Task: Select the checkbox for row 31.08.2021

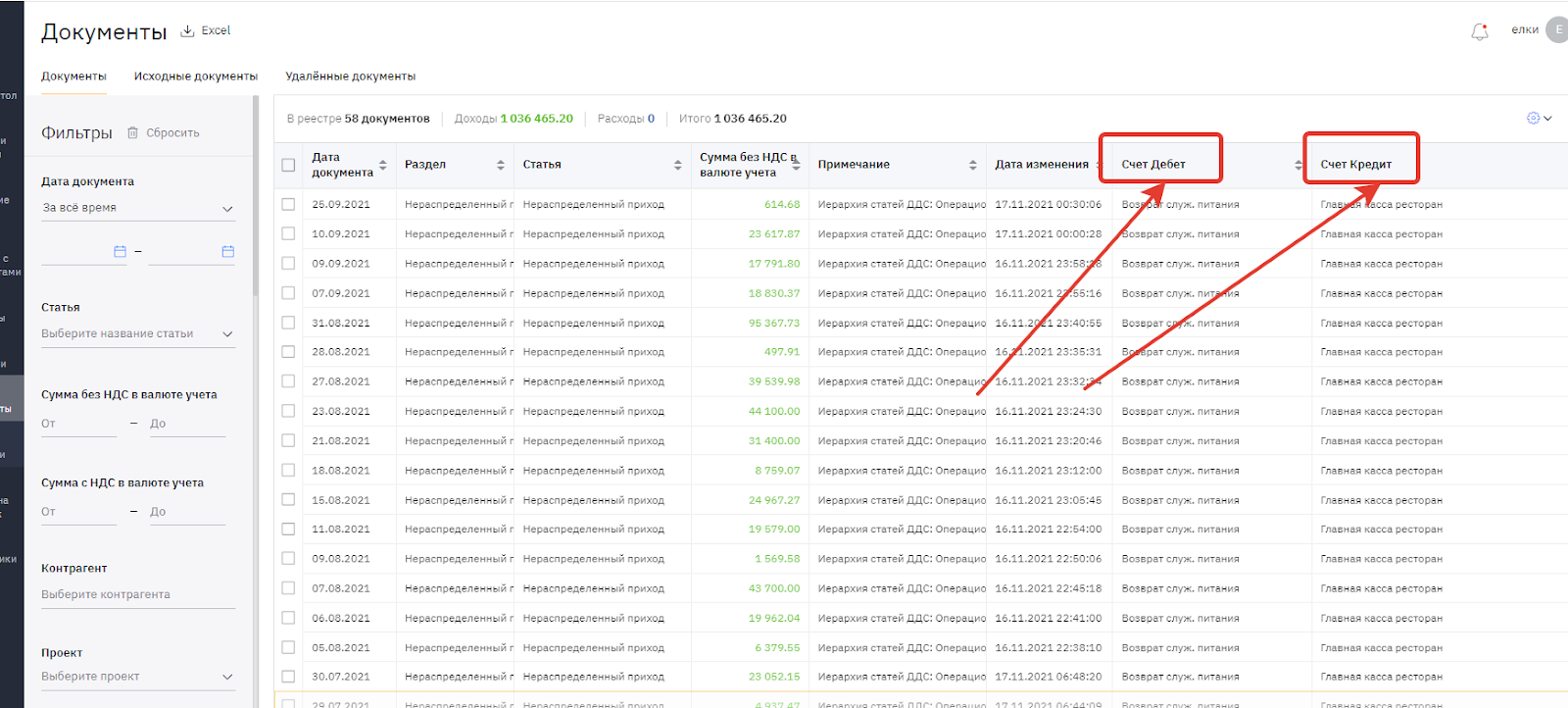Action: 288,323
